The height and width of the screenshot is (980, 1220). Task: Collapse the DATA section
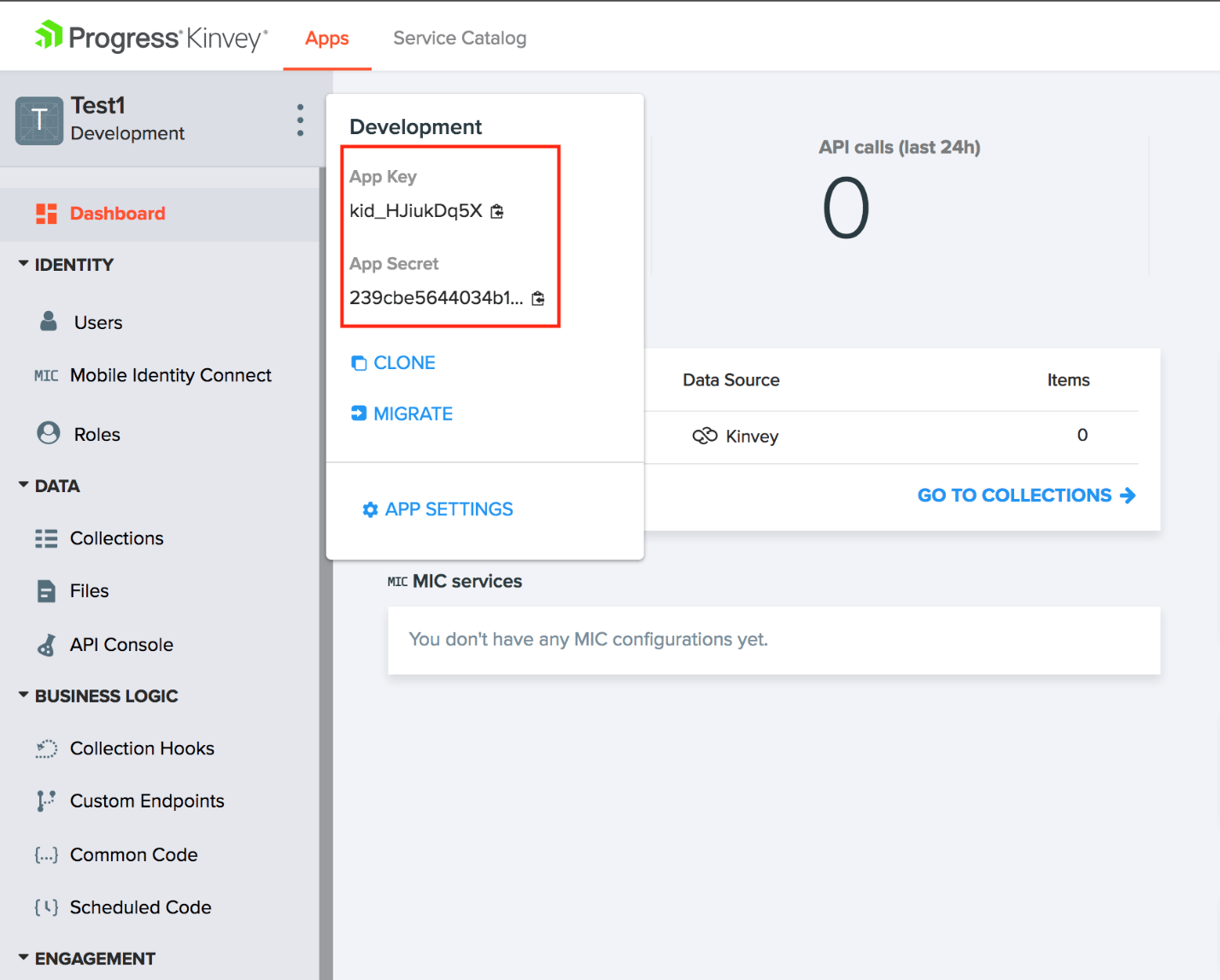(x=24, y=485)
